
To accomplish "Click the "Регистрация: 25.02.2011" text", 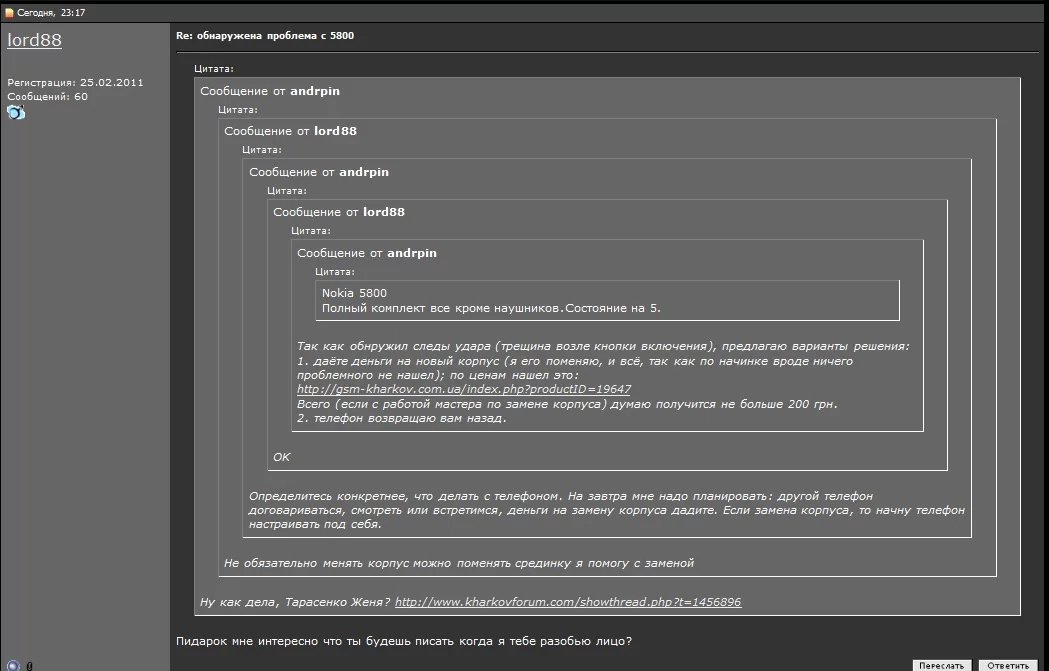I will (75, 82).
